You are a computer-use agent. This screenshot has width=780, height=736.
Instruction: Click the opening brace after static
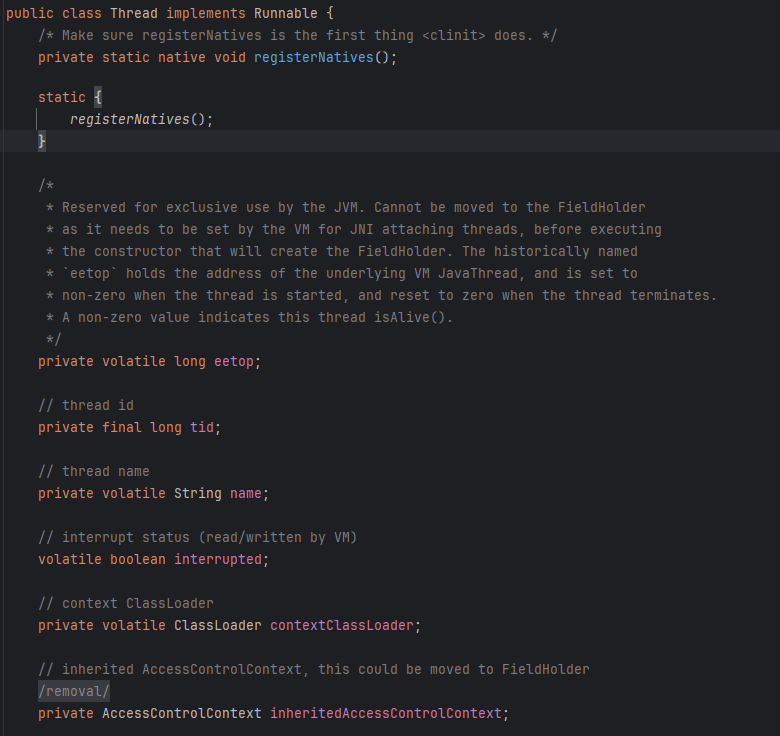98,97
